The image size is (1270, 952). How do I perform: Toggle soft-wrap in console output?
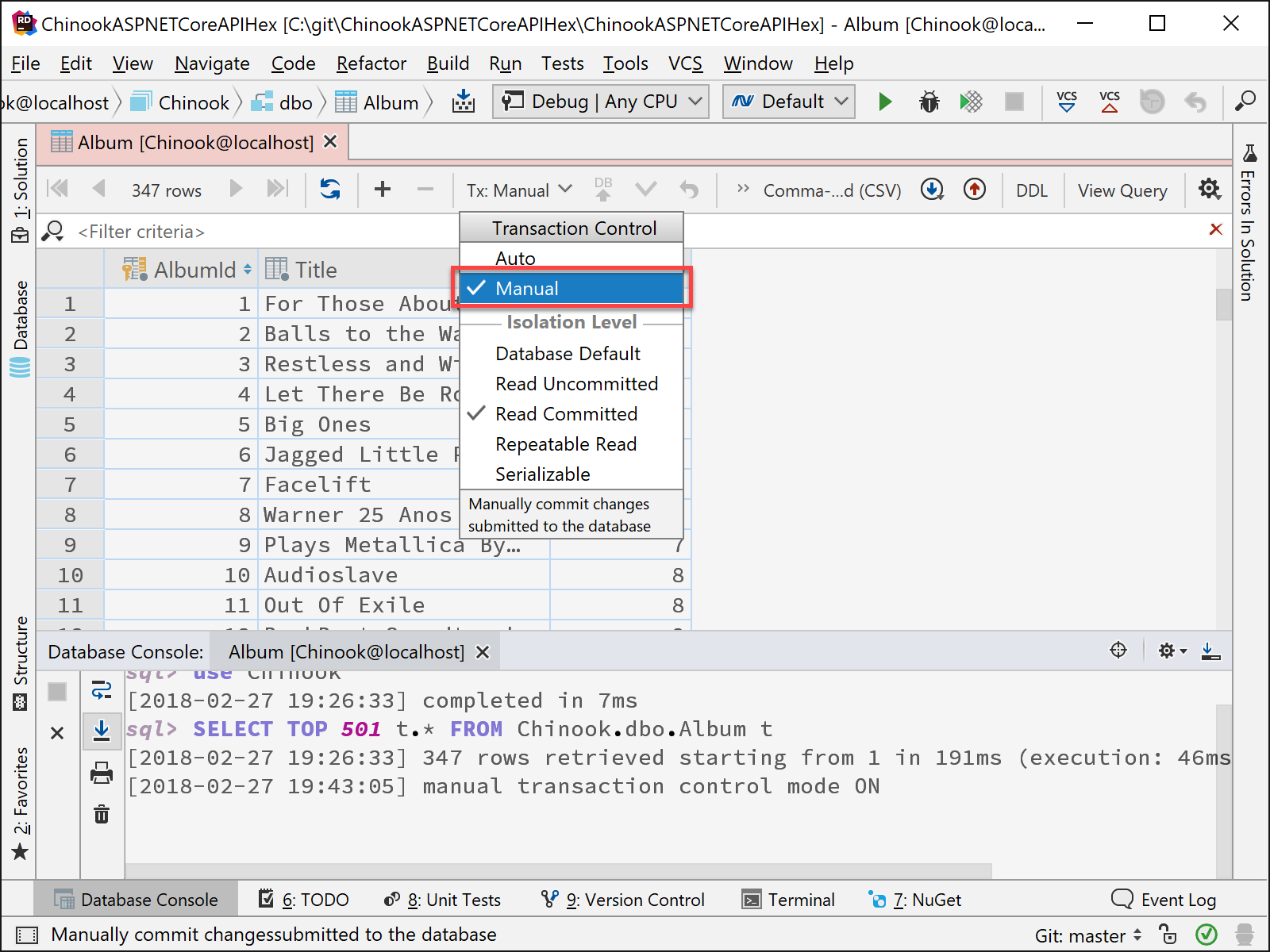click(x=102, y=690)
